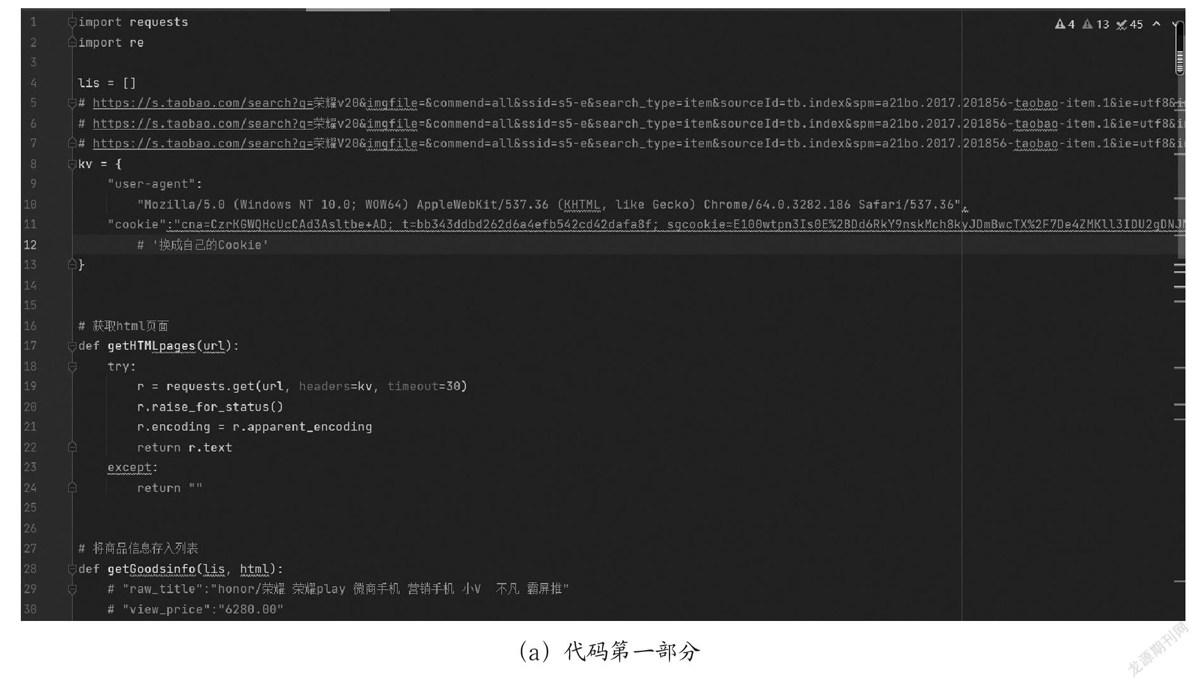Collapse the getGoodsinfo function fold marker
Image resolution: width=1200 pixels, height=688 pixels.
coord(72,569)
